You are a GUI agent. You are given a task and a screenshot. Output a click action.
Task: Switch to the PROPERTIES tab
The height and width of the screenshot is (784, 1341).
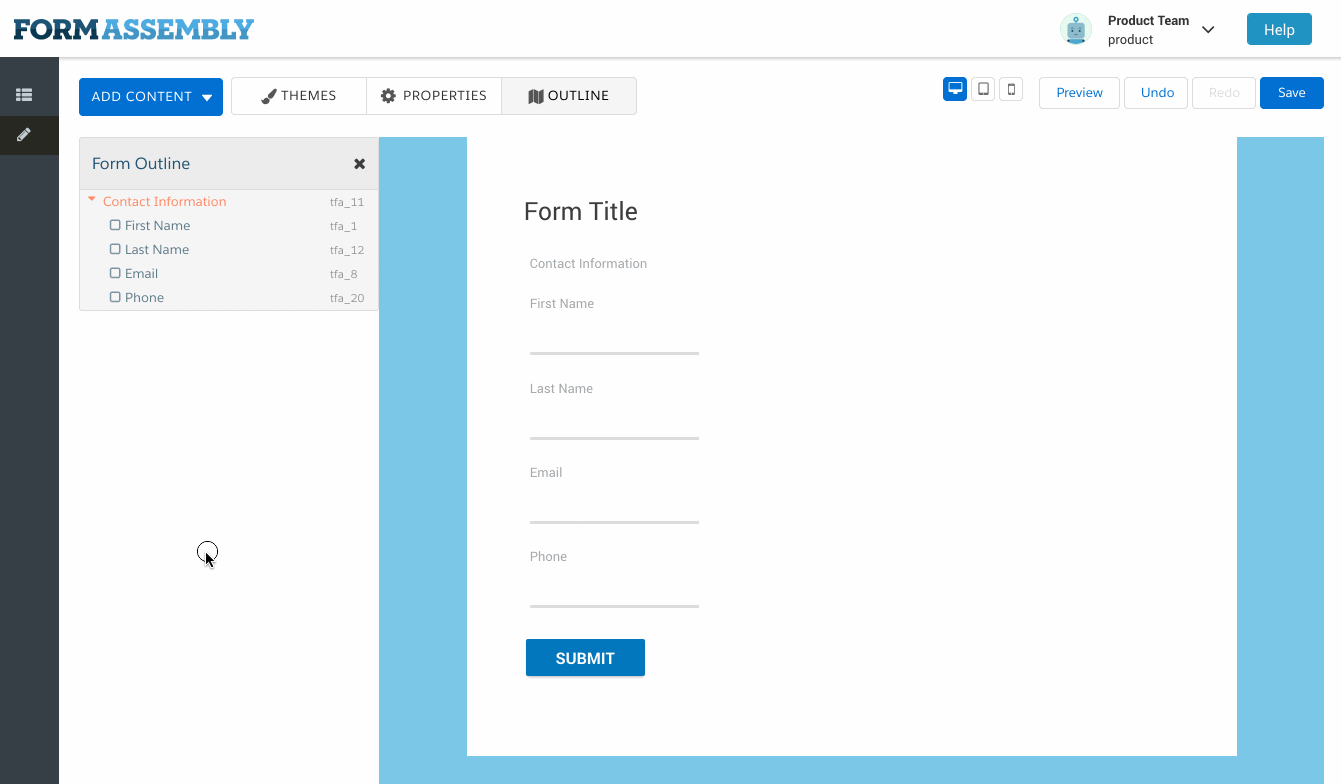coord(434,95)
